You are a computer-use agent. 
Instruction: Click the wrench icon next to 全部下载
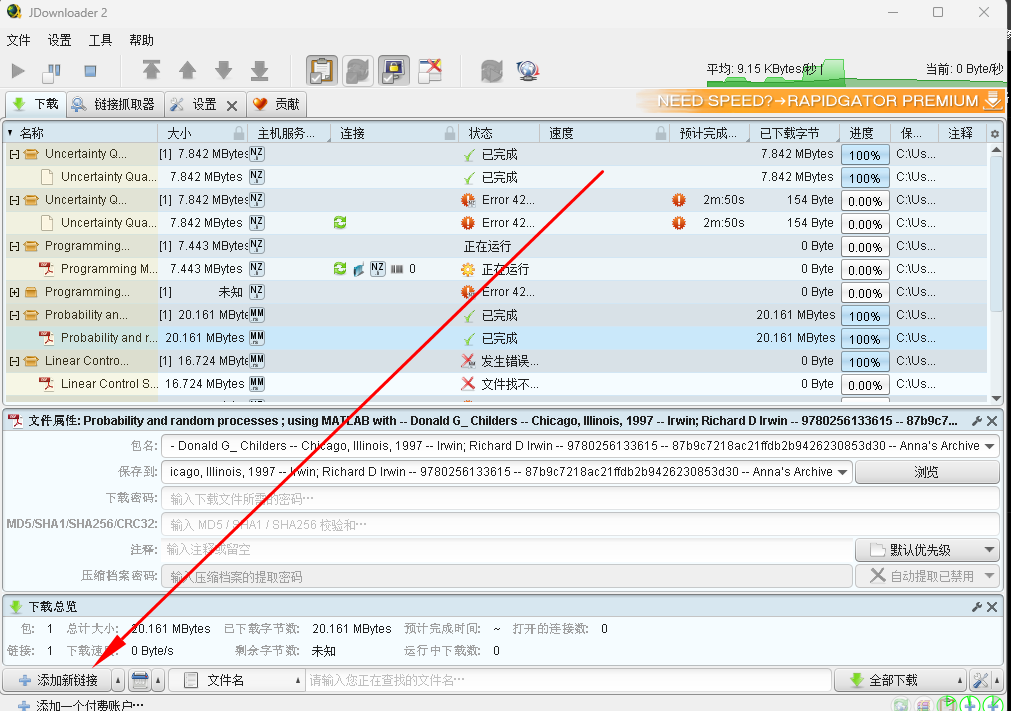point(980,679)
